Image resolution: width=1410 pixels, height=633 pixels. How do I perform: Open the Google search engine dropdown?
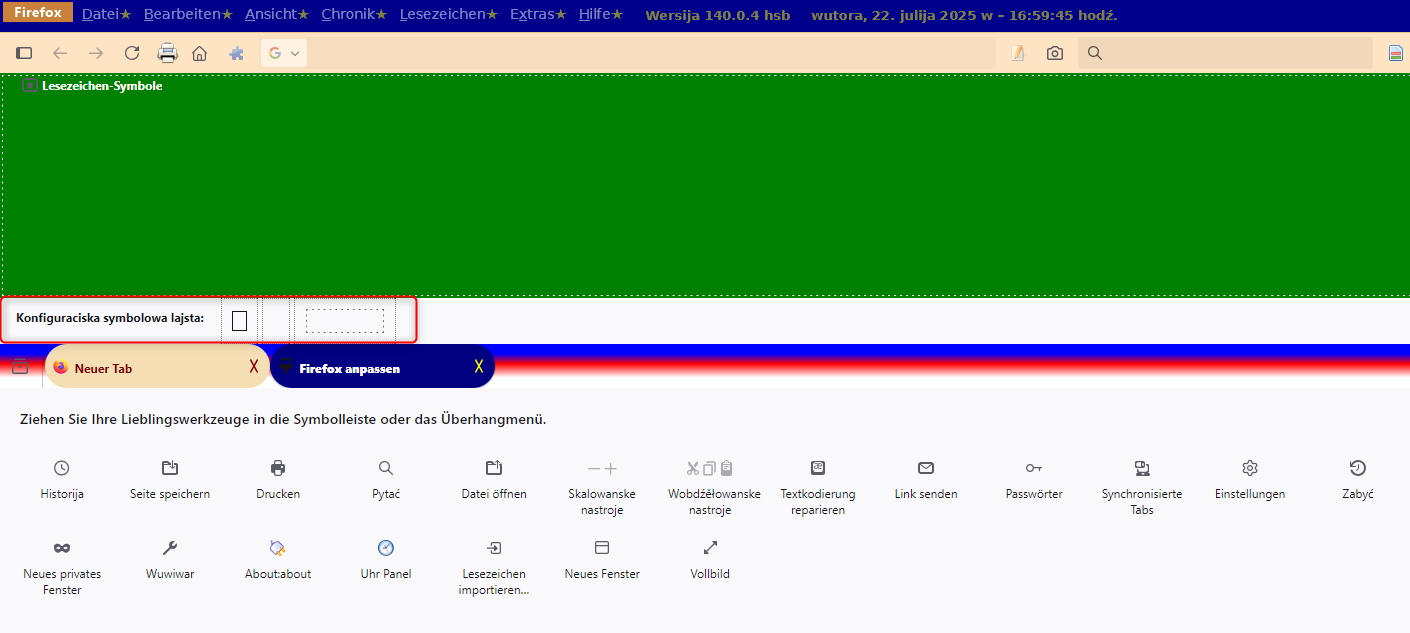(284, 53)
